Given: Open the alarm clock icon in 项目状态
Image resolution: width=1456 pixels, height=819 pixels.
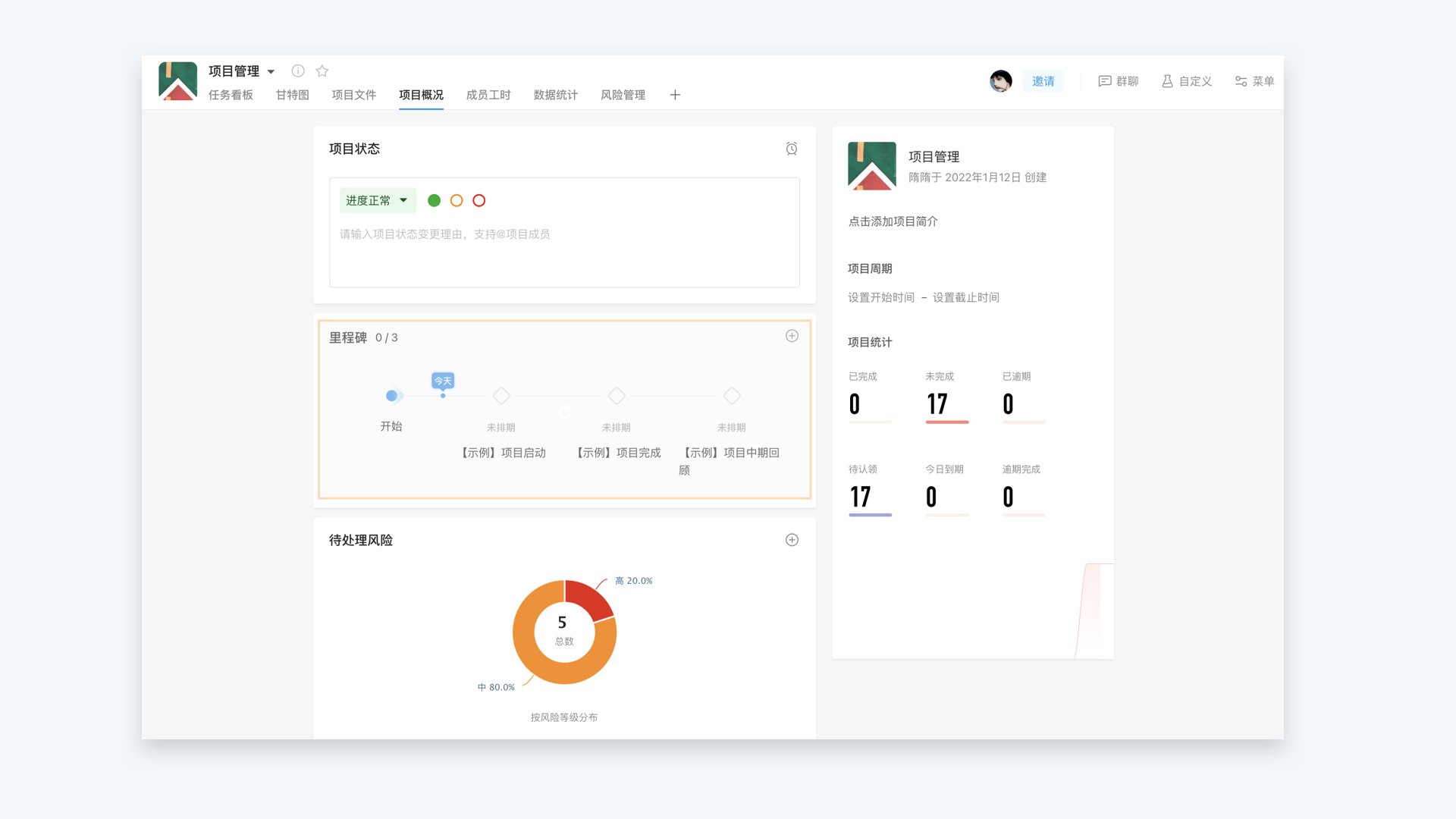Looking at the screenshot, I should [792, 149].
